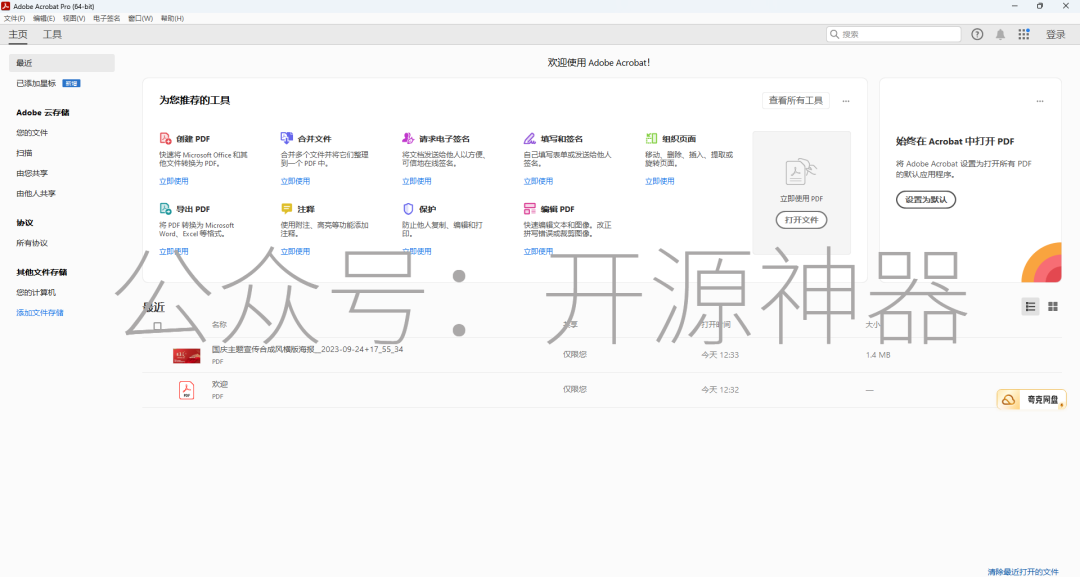Select 已添加星标 in the sidebar
This screenshot has width=1080, height=577.
[36, 83]
